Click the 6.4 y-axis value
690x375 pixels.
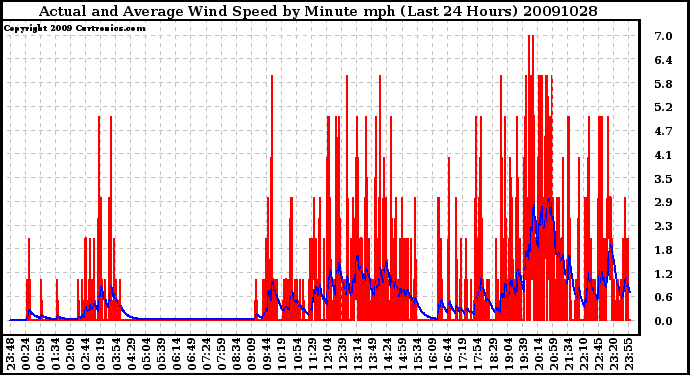[663, 60]
